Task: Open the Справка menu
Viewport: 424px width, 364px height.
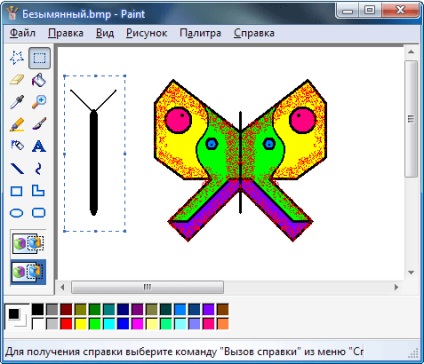Action: point(254,33)
